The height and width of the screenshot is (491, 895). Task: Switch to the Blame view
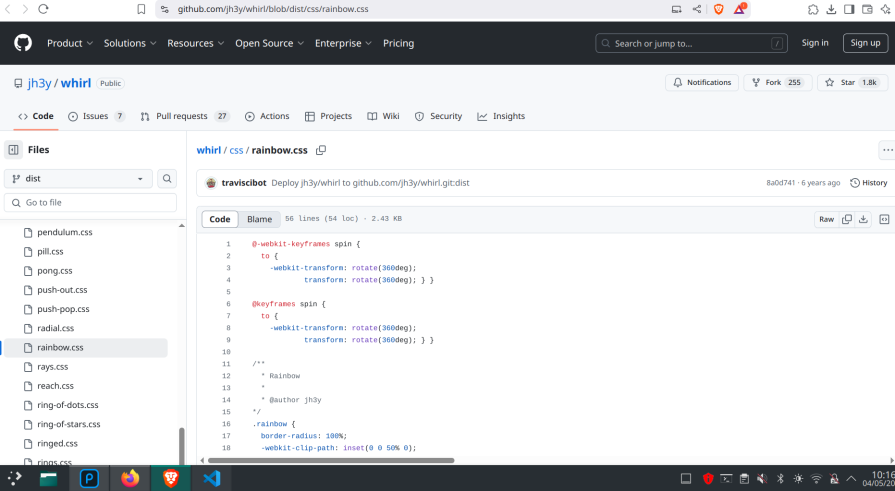tap(259, 219)
